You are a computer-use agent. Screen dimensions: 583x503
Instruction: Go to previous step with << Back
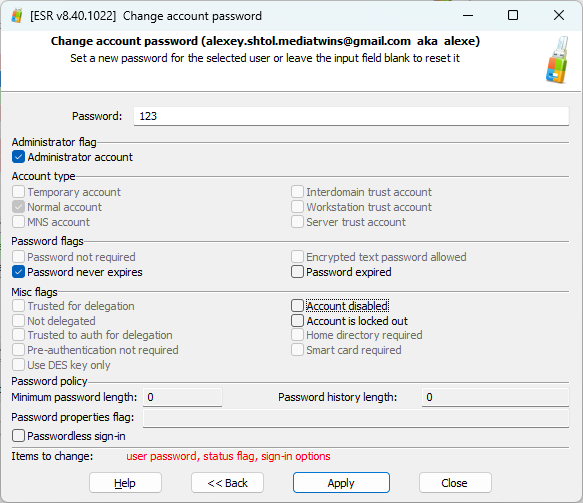coord(227,483)
